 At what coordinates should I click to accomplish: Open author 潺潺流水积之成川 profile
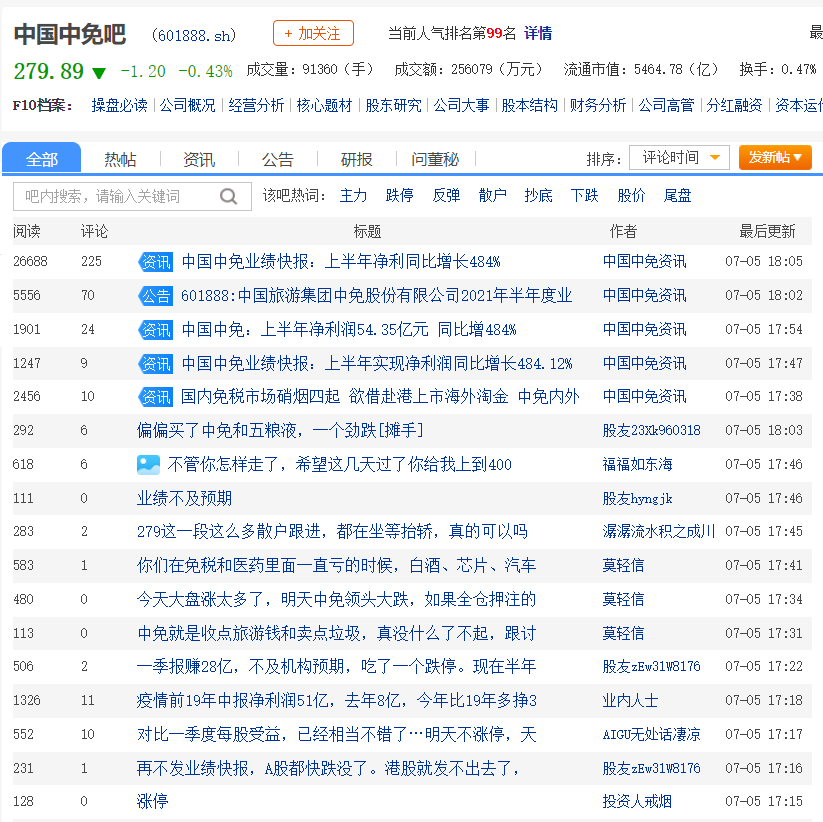click(659, 532)
